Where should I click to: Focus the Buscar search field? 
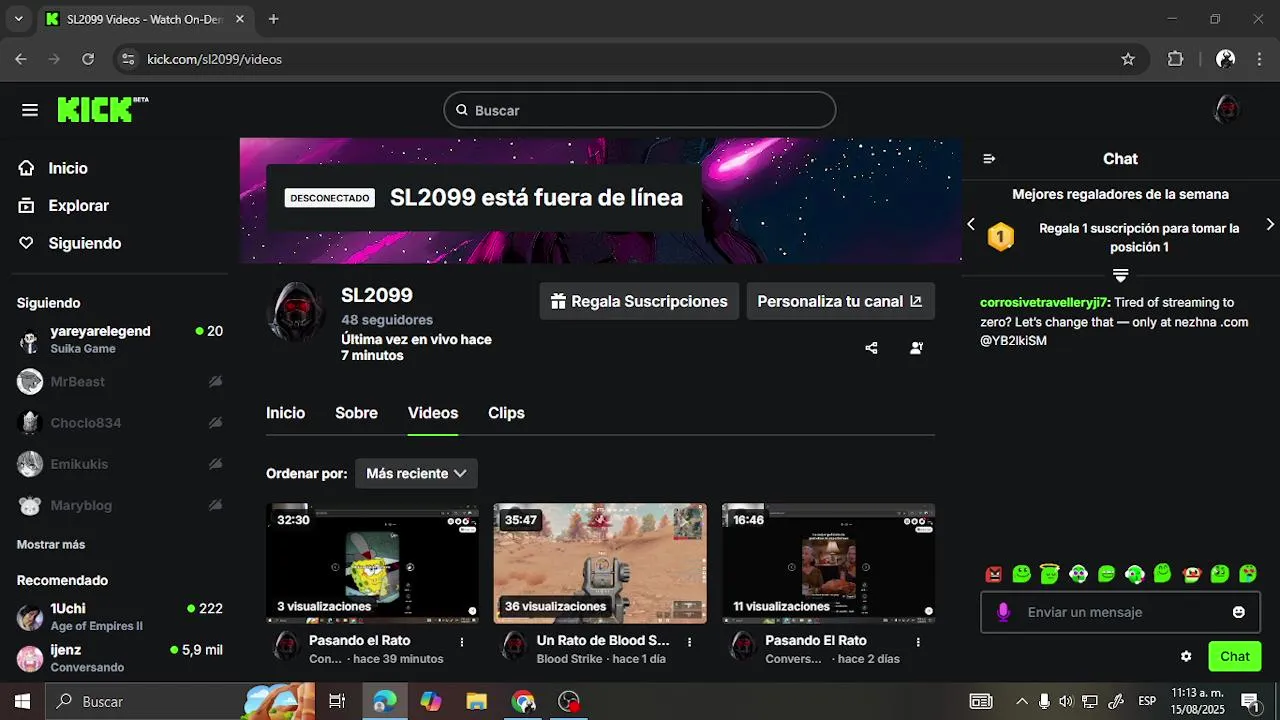(640, 110)
